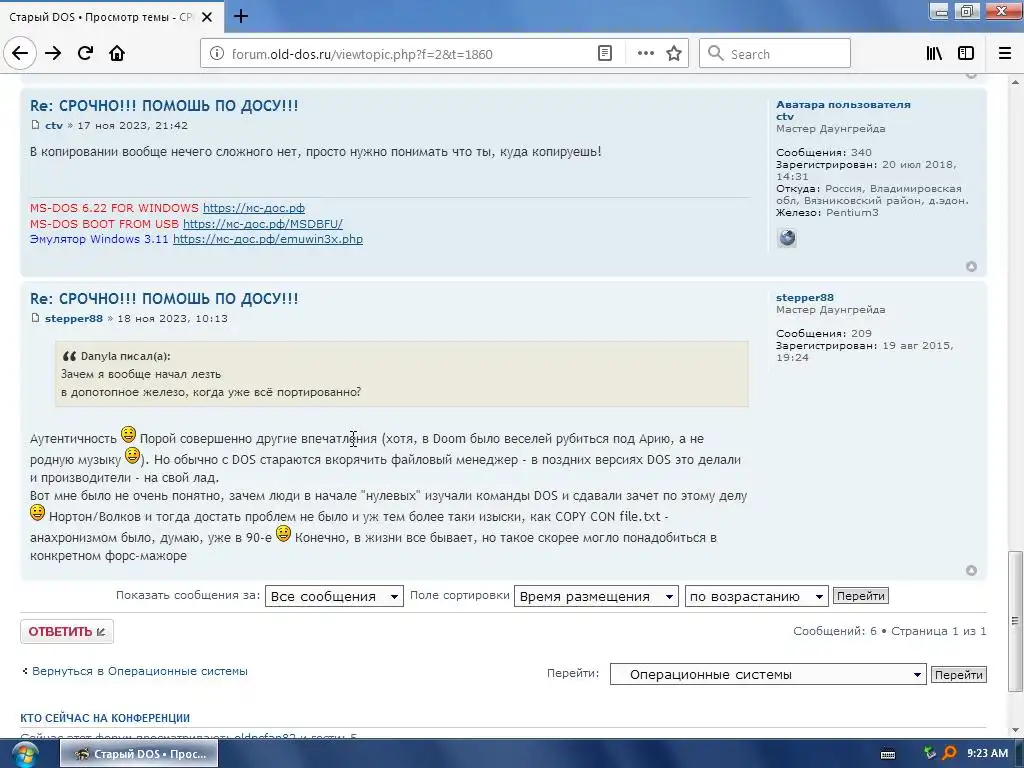The width and height of the screenshot is (1024, 768).
Task: Open author stepper88 link under post title
Action: click(74, 319)
